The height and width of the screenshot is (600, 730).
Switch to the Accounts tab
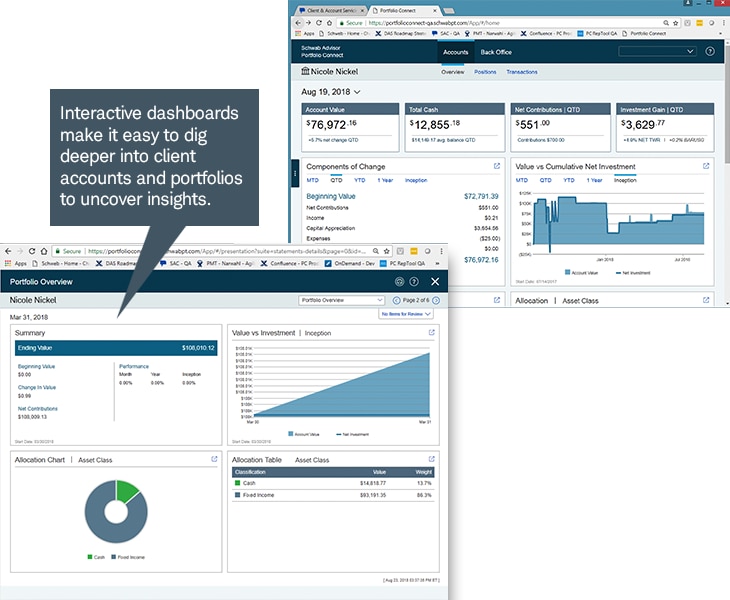click(x=455, y=52)
